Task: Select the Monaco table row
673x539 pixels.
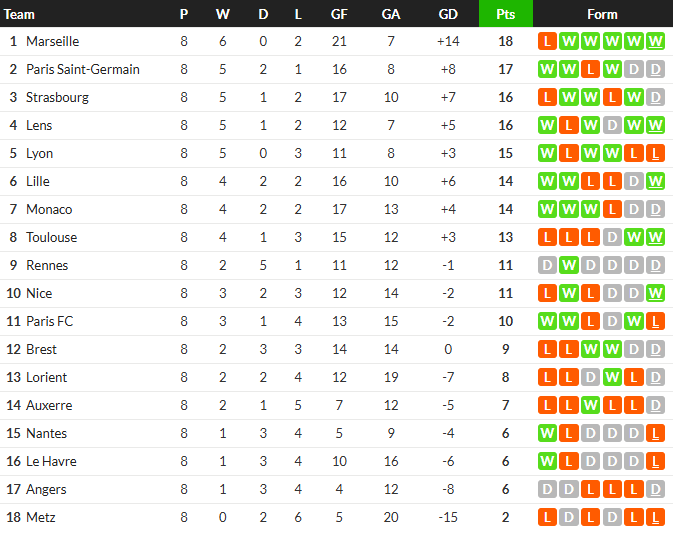Action: (x=336, y=209)
